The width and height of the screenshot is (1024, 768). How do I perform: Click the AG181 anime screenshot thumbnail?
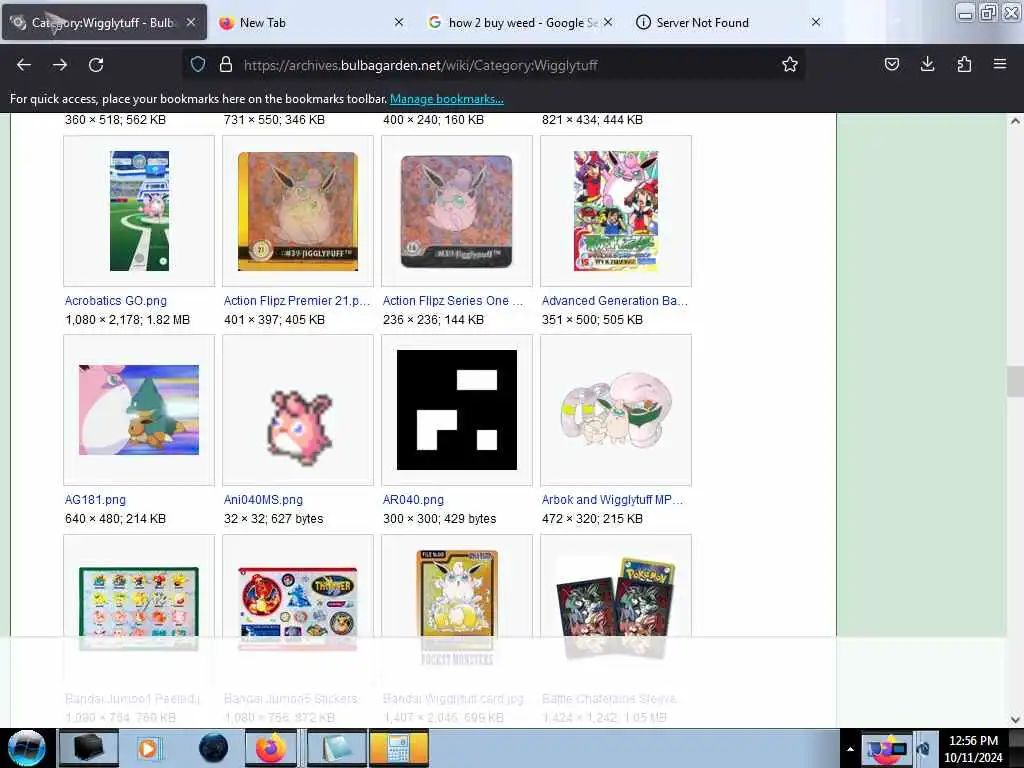[x=139, y=409]
